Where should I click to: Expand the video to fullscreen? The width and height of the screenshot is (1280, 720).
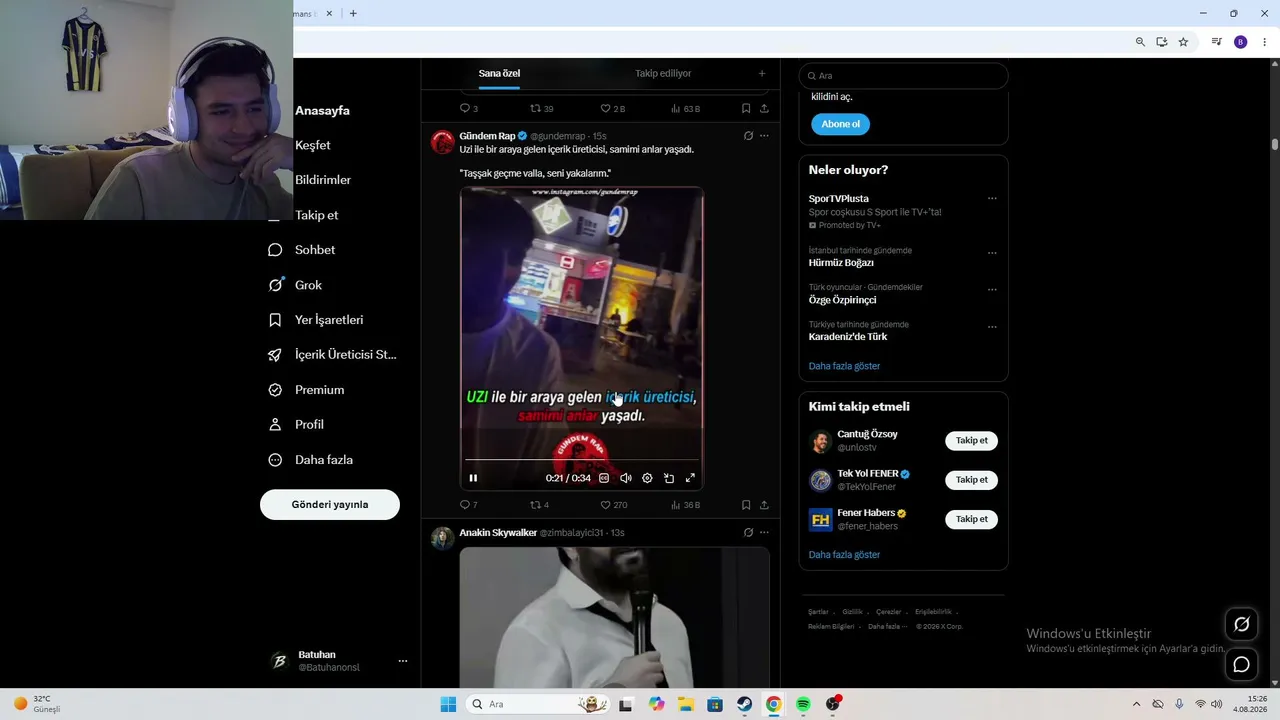690,478
